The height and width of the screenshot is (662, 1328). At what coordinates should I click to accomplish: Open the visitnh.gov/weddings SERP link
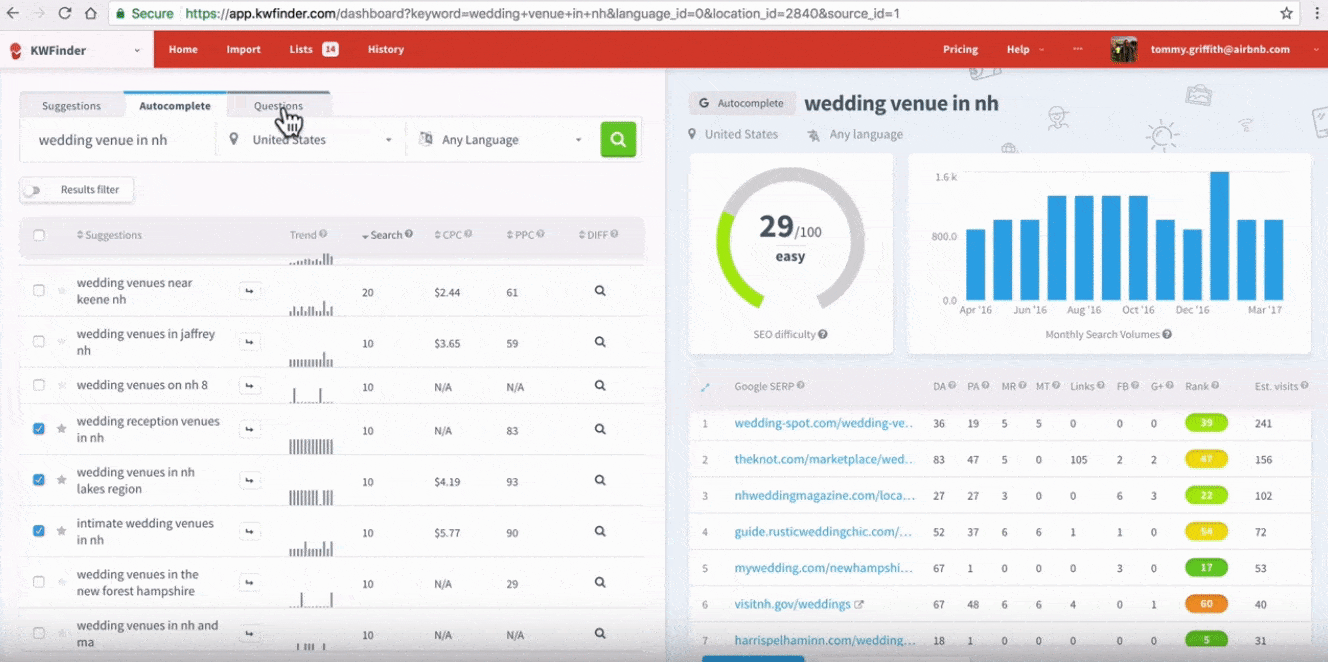(792, 604)
